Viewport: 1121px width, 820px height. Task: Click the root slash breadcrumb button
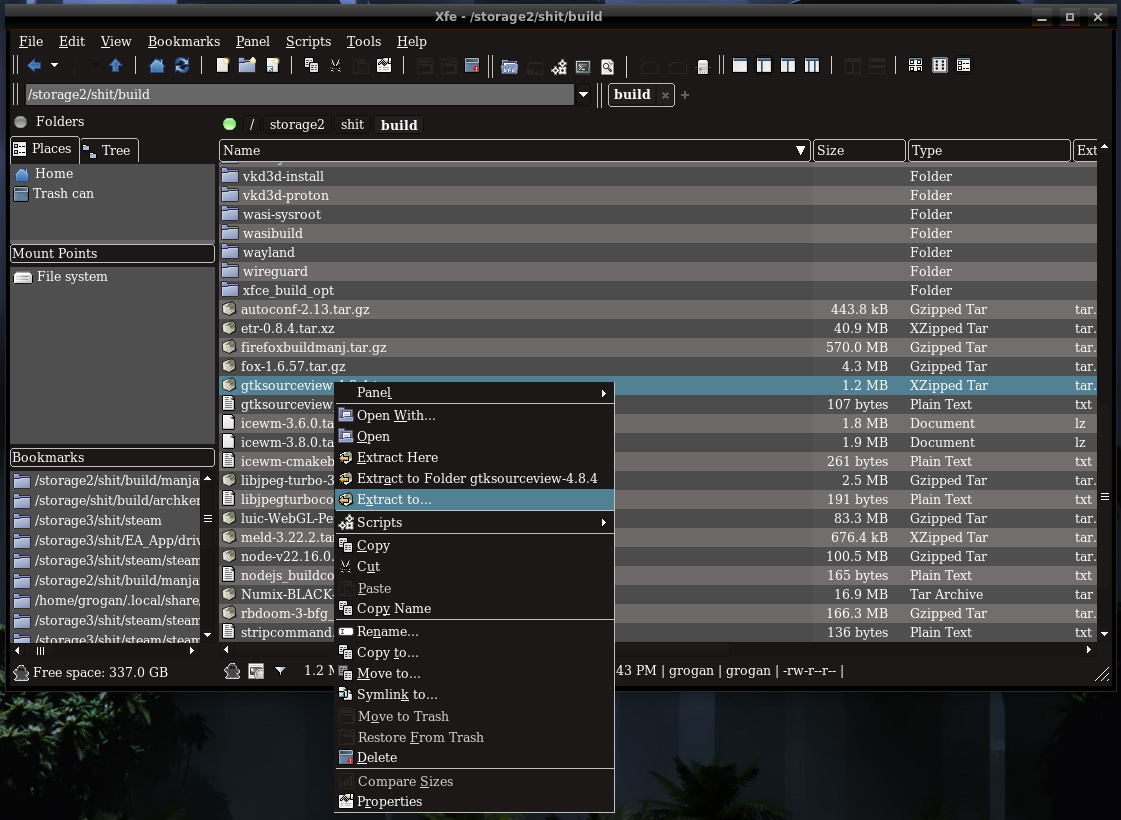coord(252,125)
